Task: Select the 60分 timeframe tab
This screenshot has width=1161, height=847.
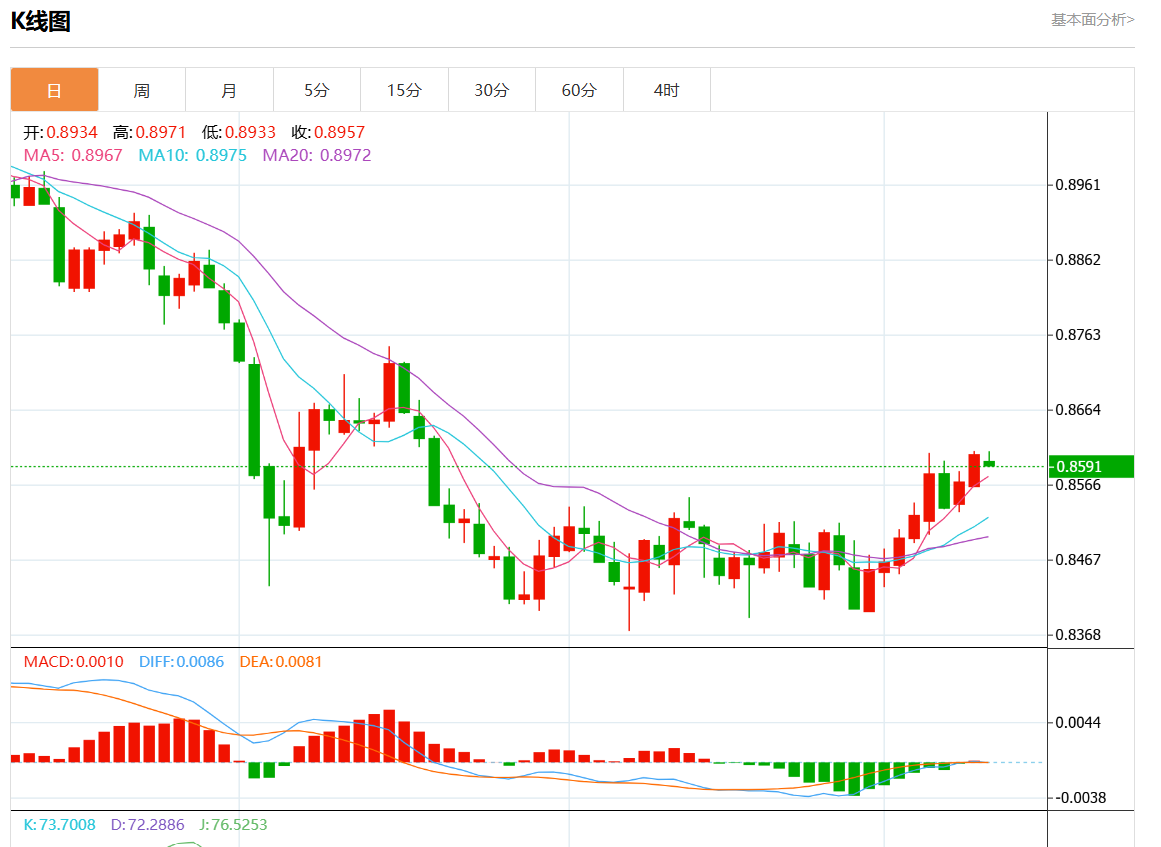Action: (x=579, y=90)
